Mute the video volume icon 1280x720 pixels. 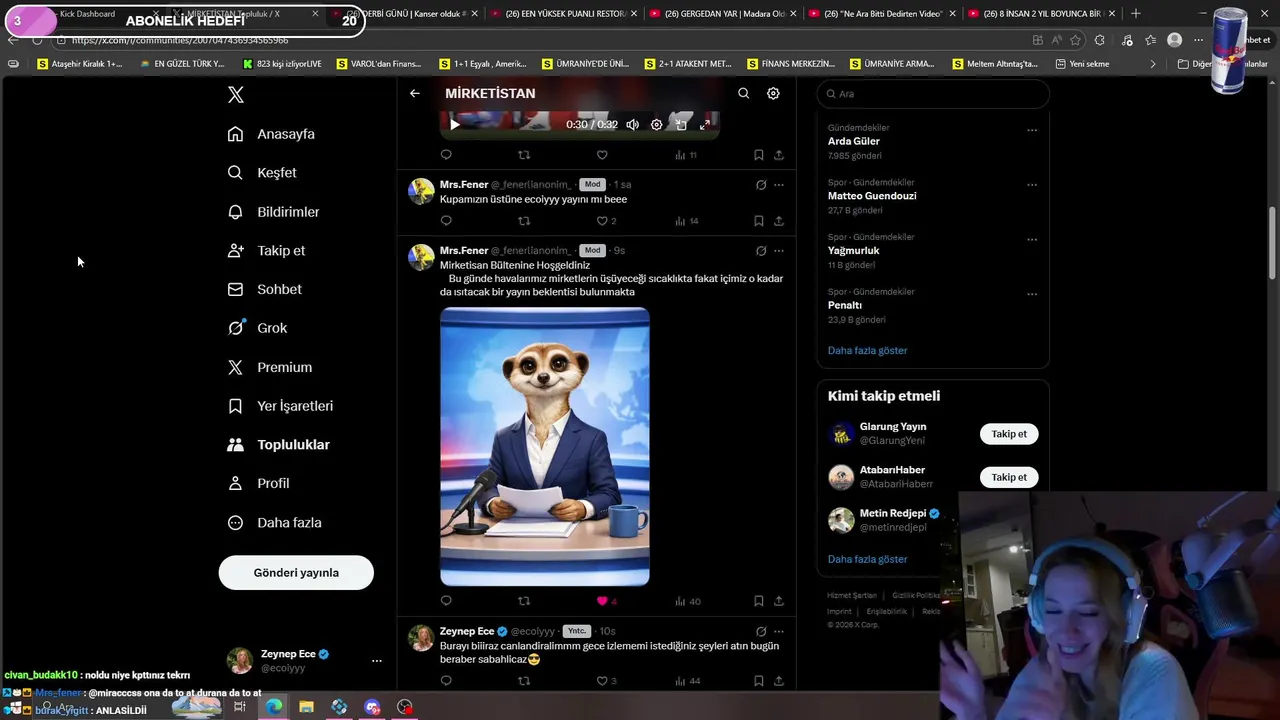pos(633,125)
